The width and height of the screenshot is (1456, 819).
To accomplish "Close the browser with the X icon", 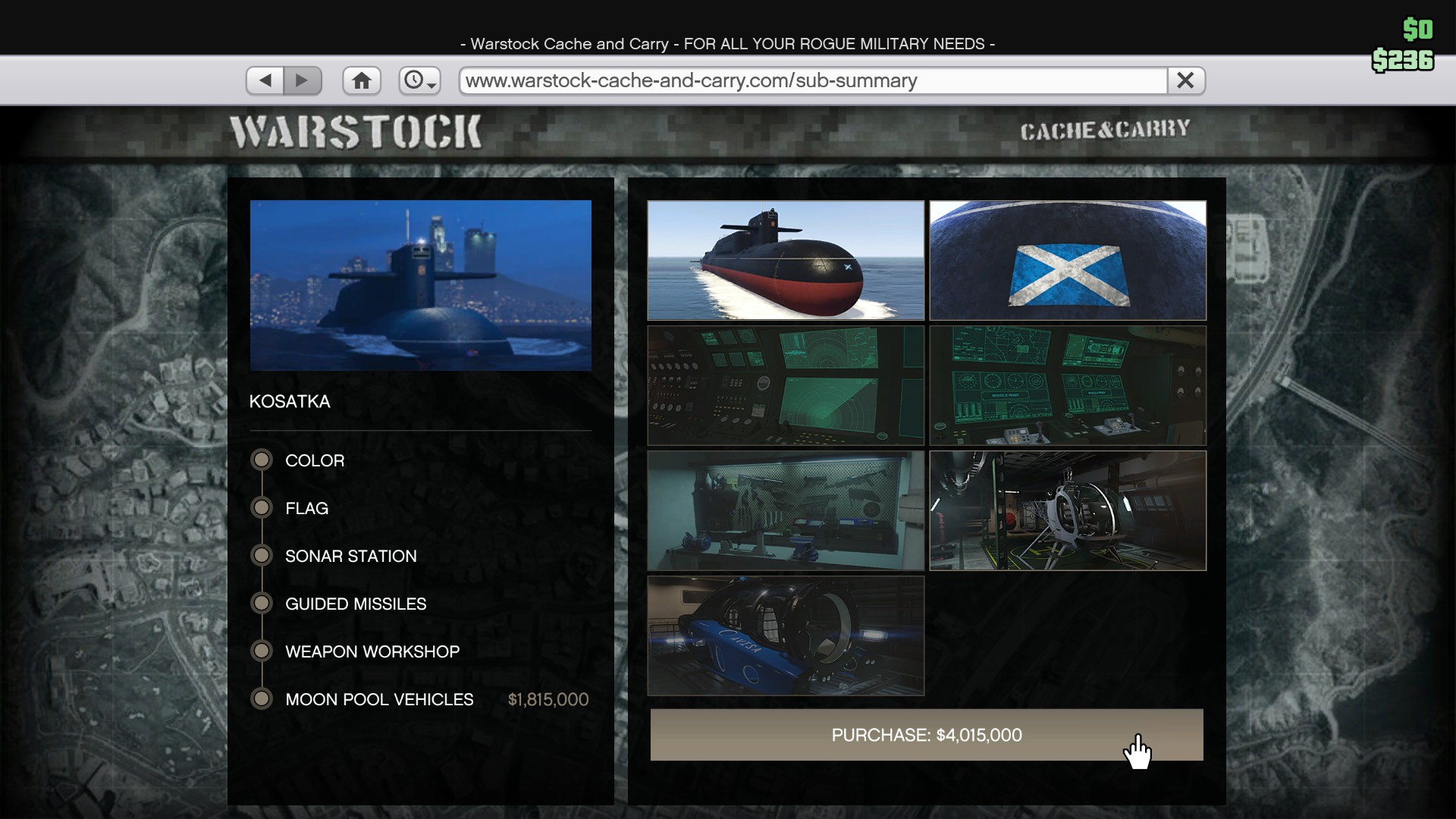I will click(1185, 80).
